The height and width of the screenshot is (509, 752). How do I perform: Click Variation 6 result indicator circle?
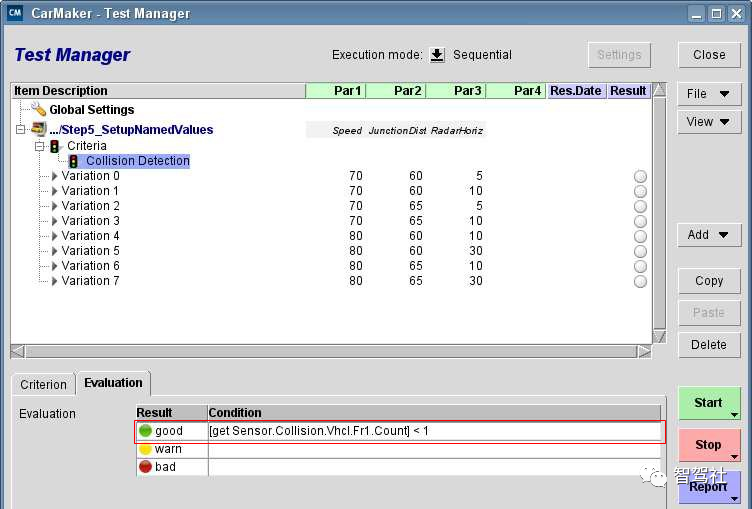coord(640,266)
